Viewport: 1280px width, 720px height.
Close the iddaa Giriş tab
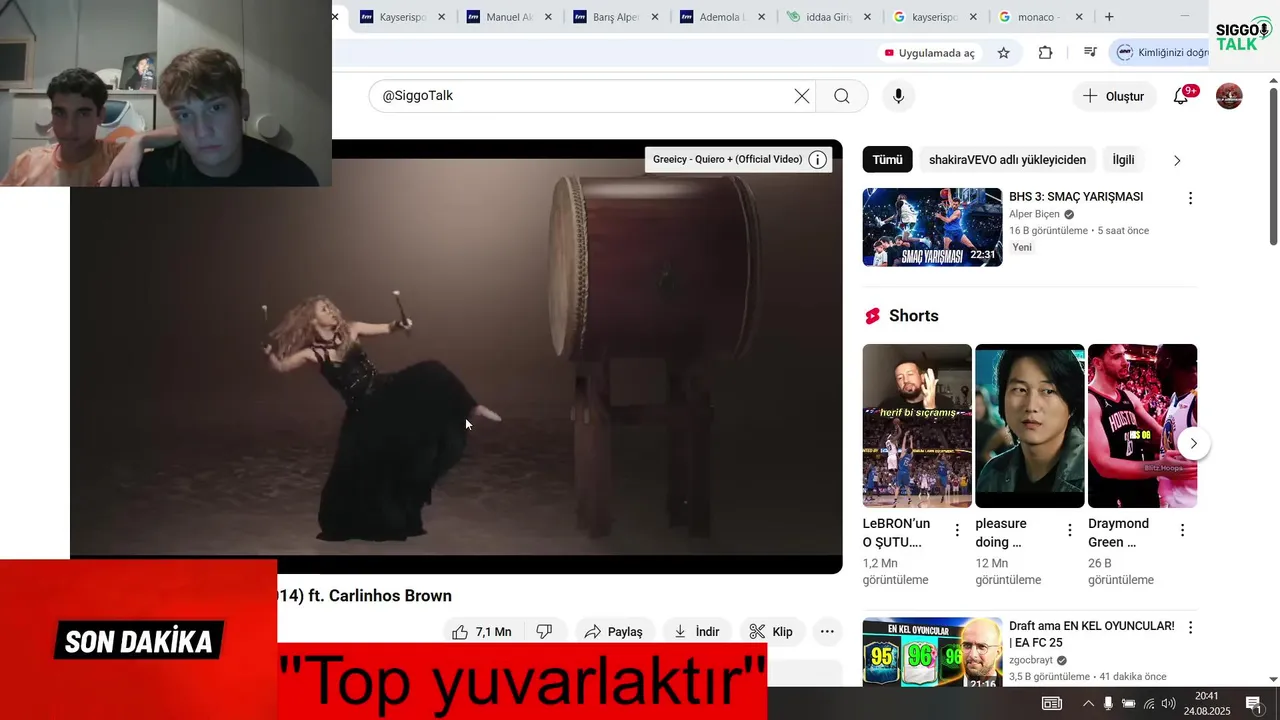tap(868, 17)
